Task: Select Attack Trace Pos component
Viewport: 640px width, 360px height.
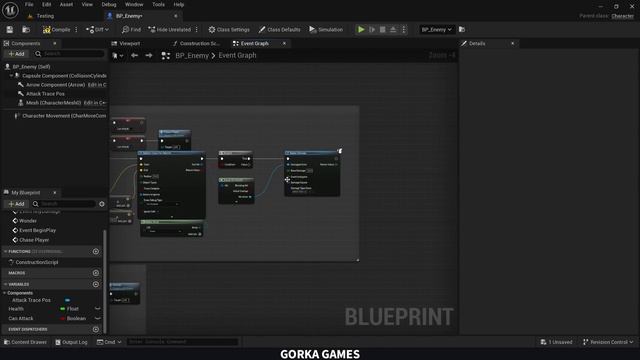Action: point(45,94)
